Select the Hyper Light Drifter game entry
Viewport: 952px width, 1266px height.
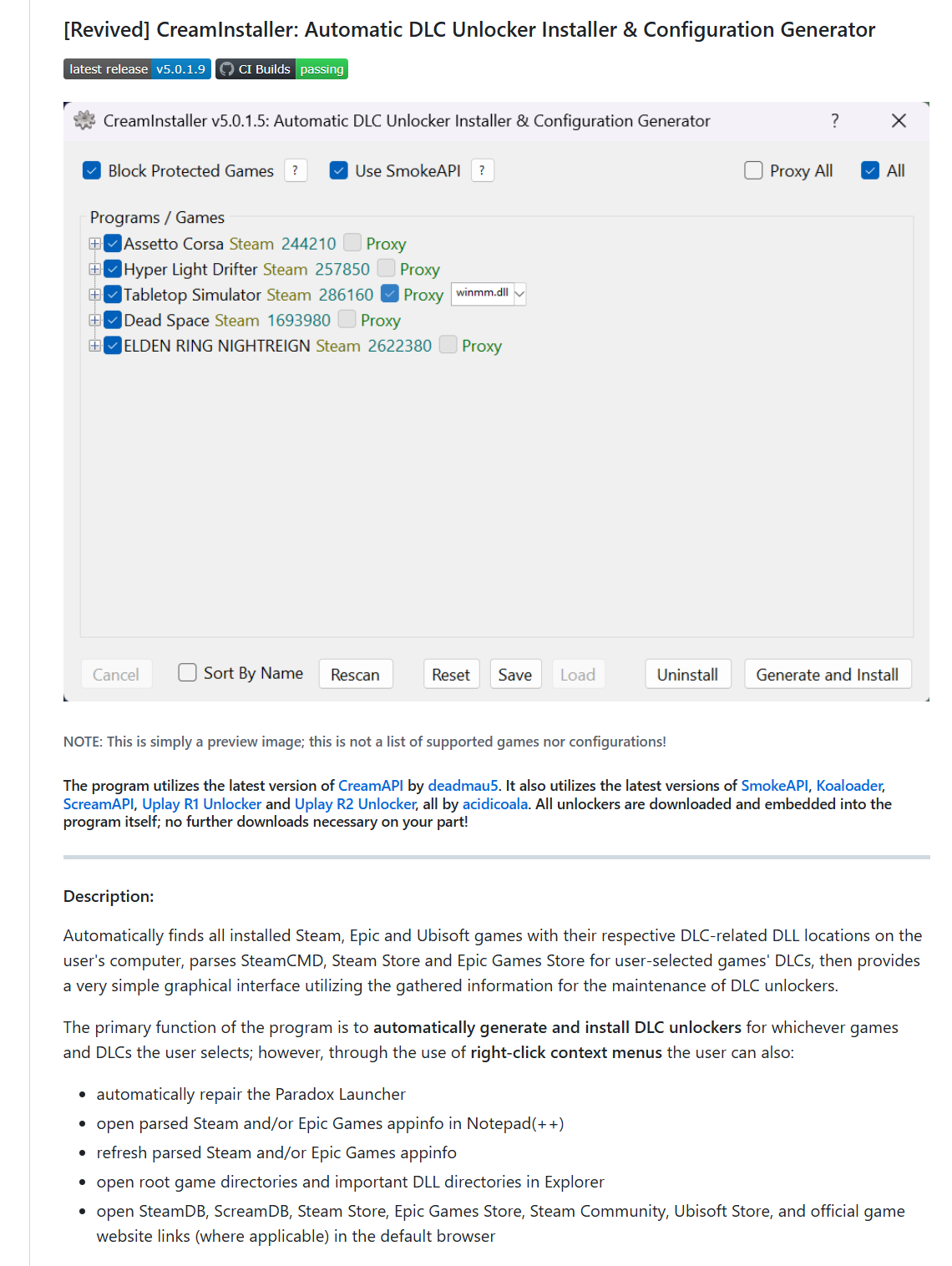[x=190, y=270]
